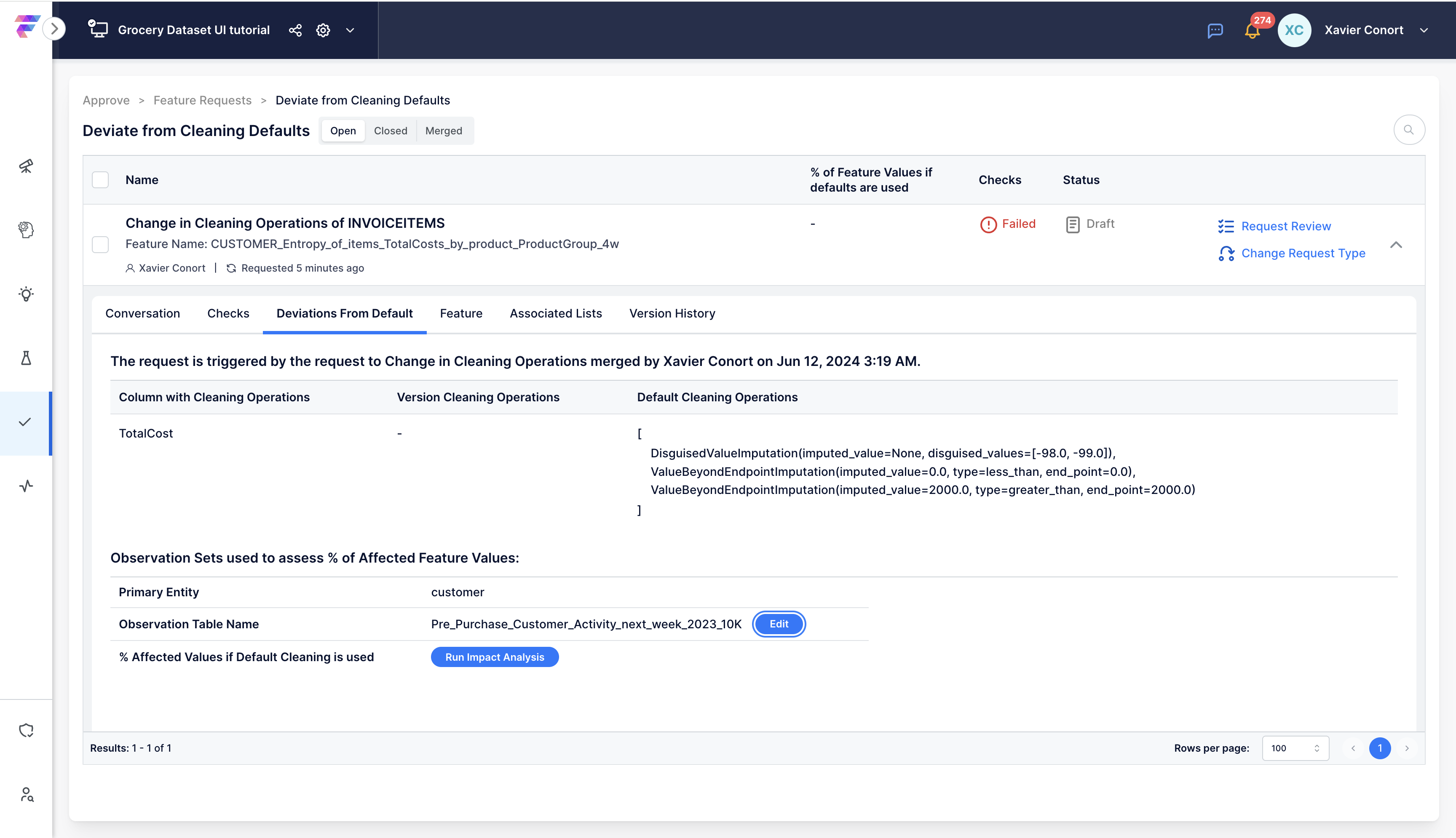Click the Change Request Type icon

[1226, 253]
